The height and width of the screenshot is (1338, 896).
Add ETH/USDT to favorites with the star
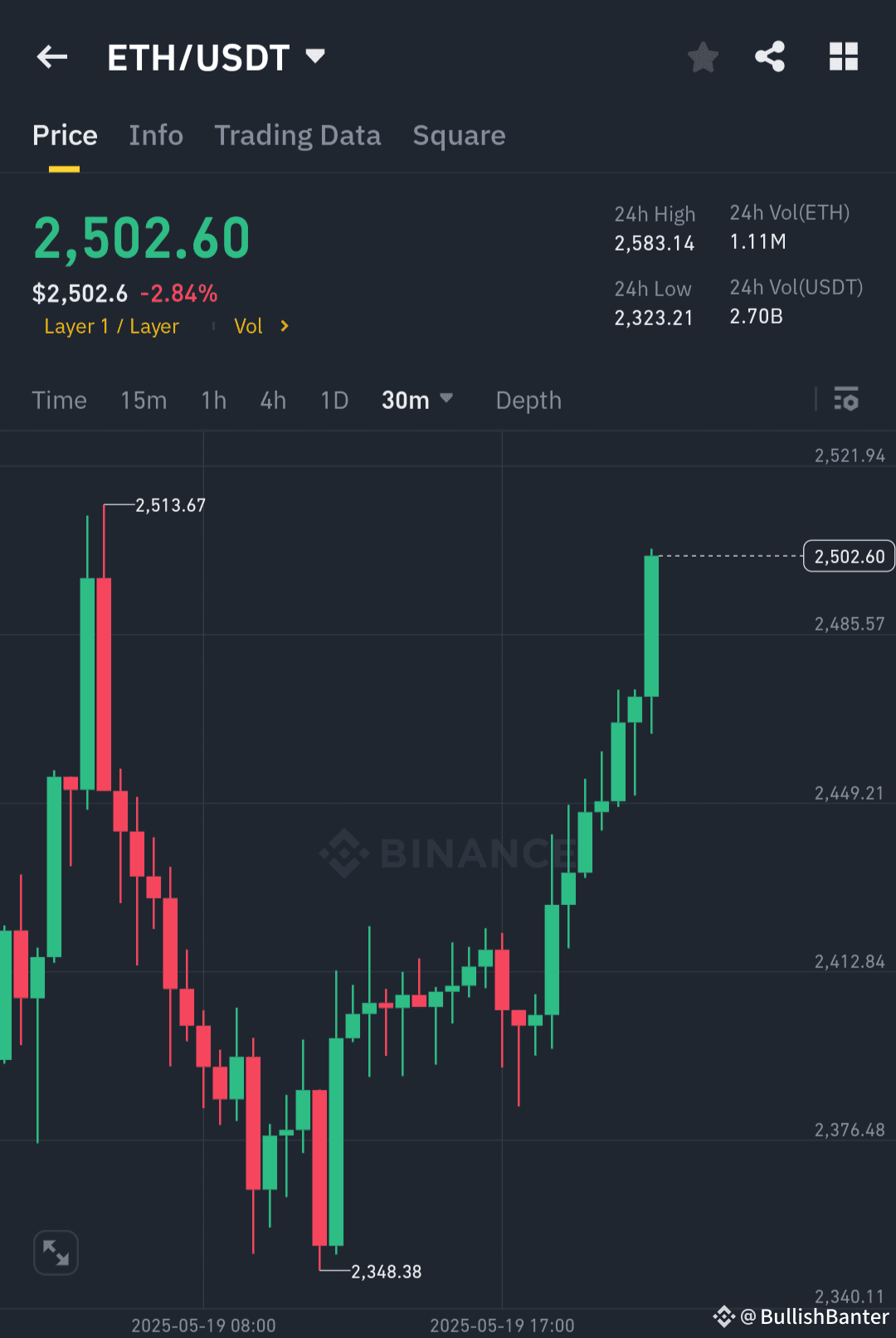coord(703,56)
